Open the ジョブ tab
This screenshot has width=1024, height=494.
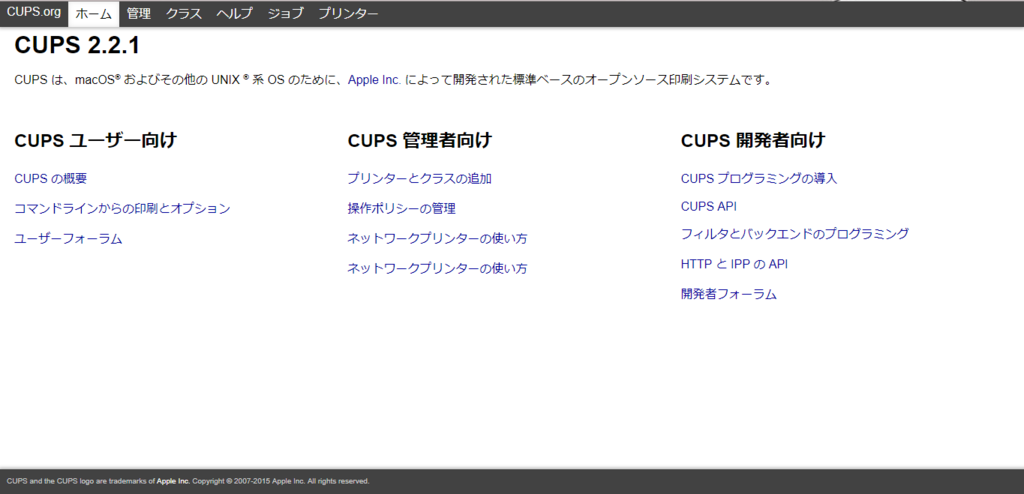click(x=285, y=14)
